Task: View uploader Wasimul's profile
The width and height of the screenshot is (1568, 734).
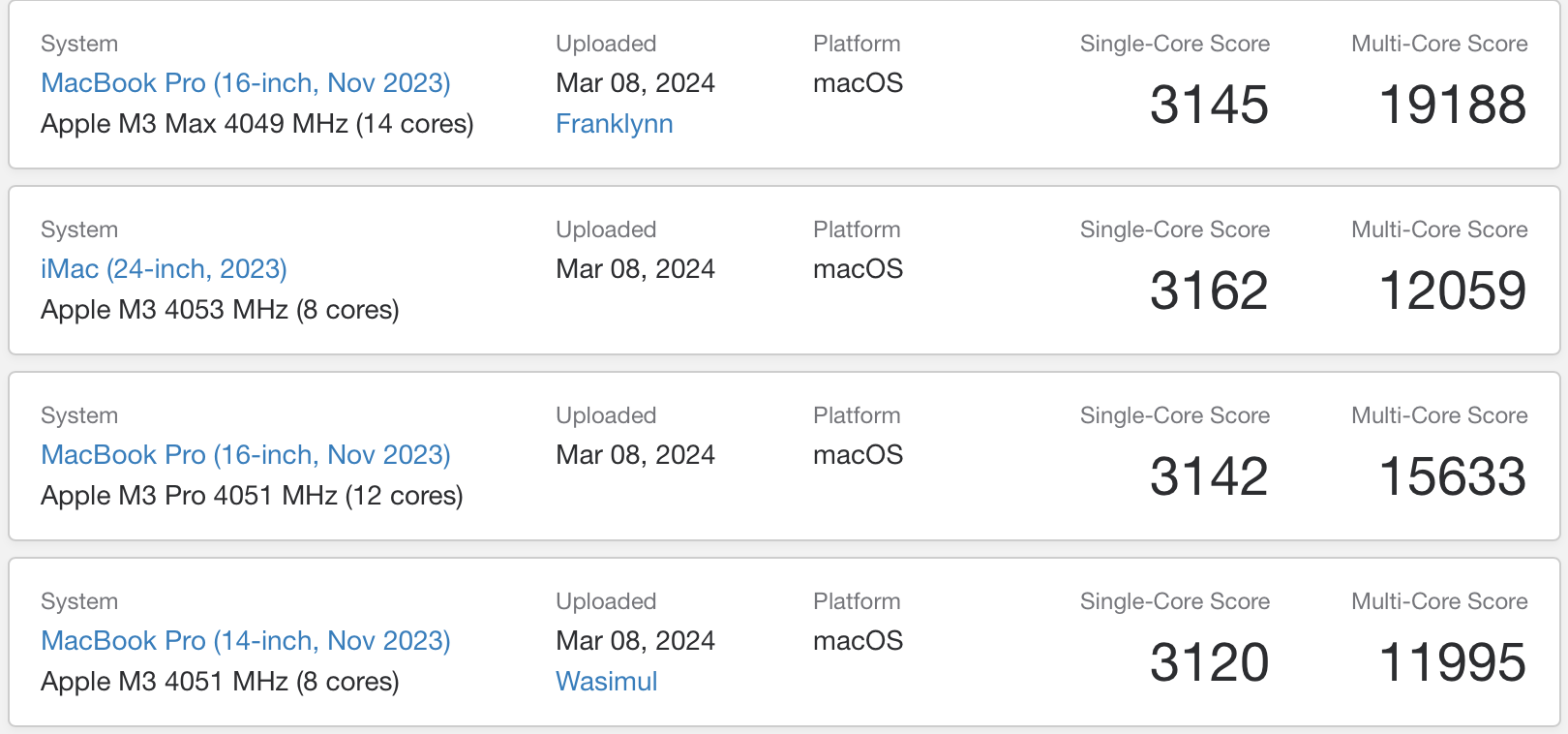Action: pyautogui.click(x=607, y=682)
